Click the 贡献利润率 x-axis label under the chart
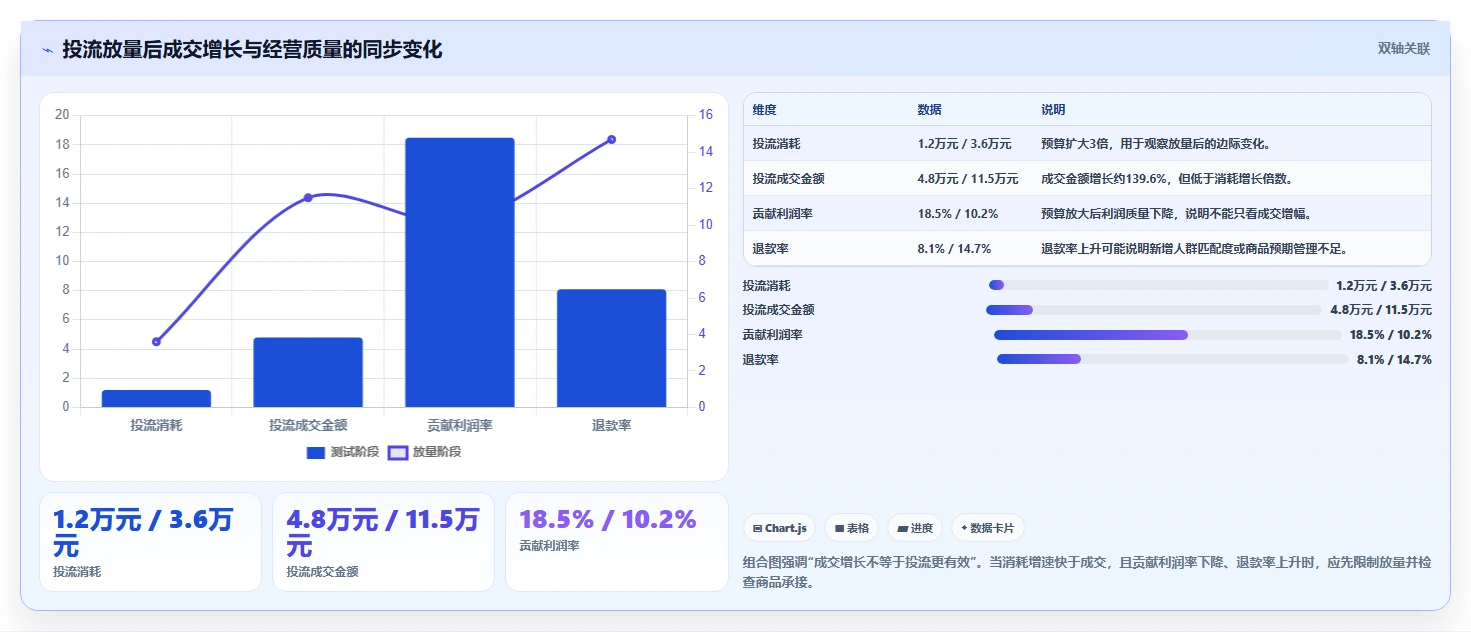The width and height of the screenshot is (1471, 632). pos(460,425)
